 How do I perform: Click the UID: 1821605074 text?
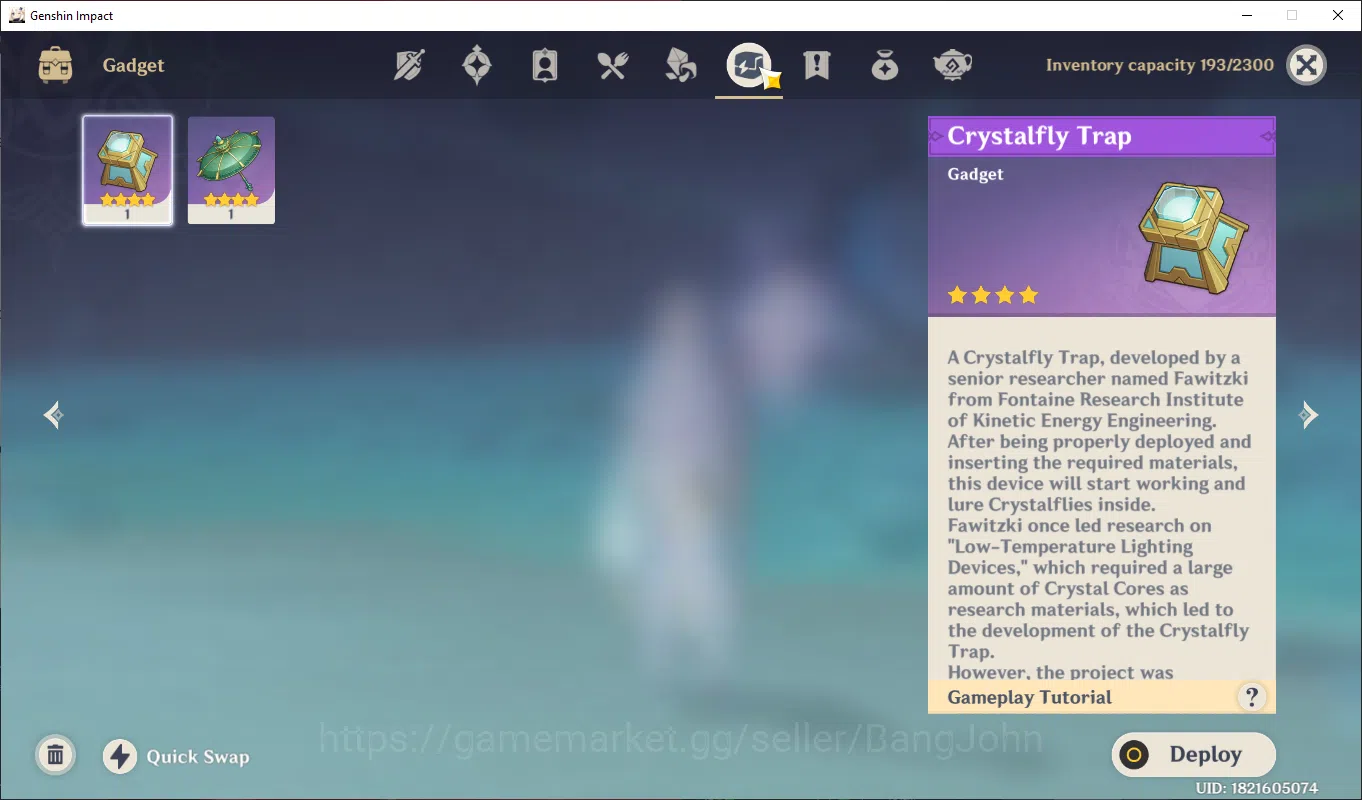tap(1257, 789)
